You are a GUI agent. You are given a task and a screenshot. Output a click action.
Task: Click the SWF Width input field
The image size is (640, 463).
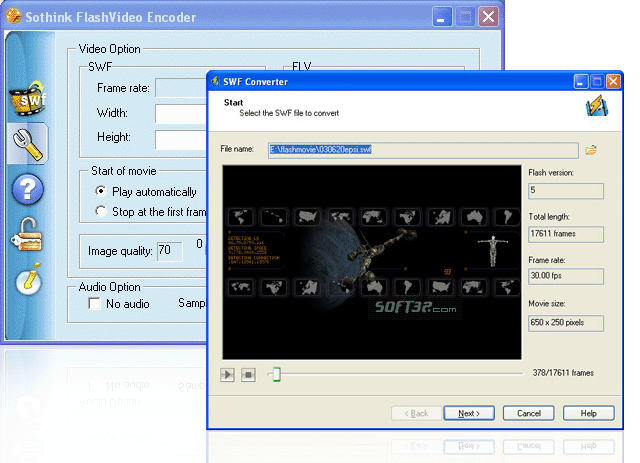pyautogui.click(x=181, y=113)
